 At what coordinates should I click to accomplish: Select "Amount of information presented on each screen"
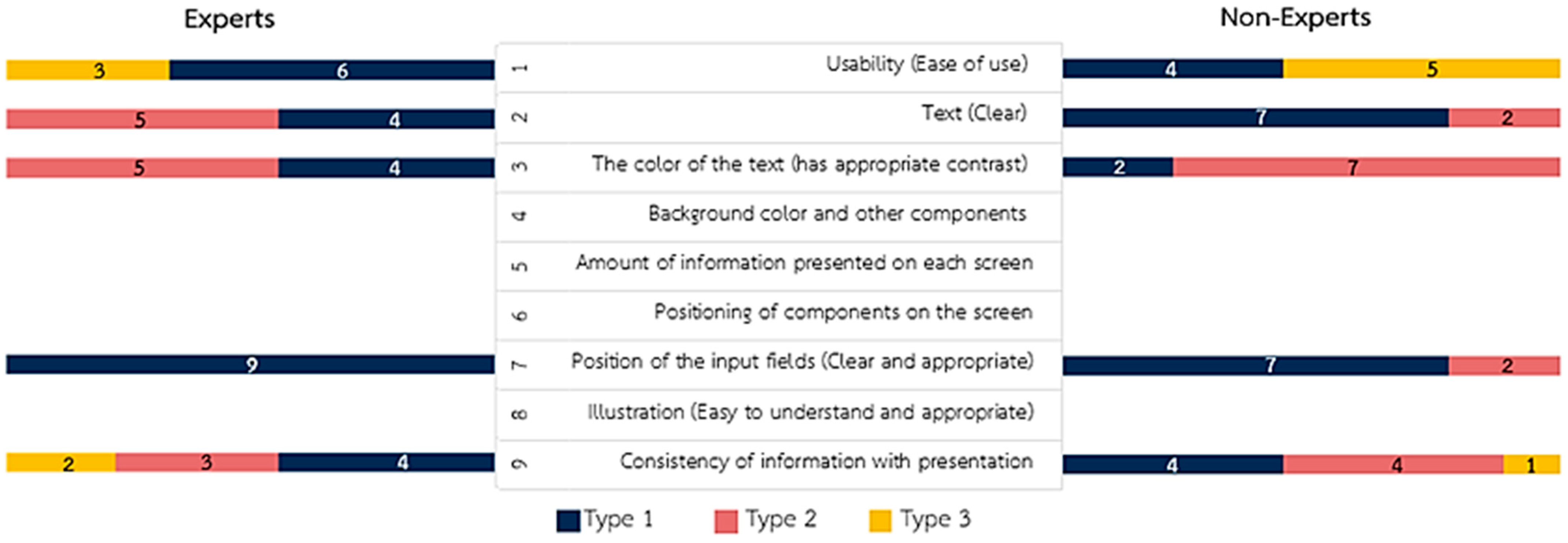(x=804, y=263)
